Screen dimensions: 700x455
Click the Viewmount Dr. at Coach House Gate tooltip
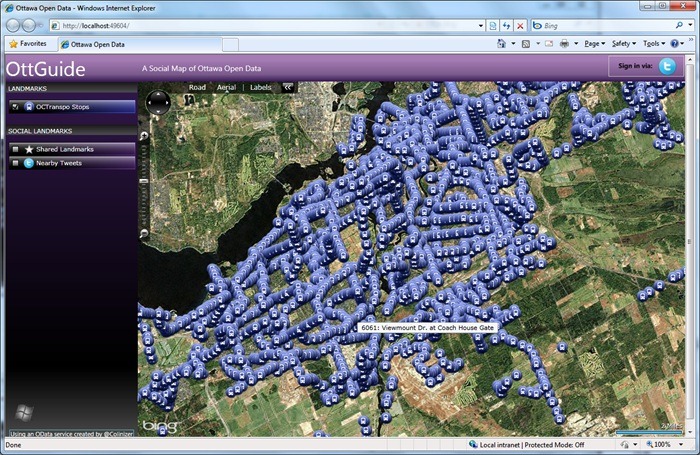pos(428,328)
